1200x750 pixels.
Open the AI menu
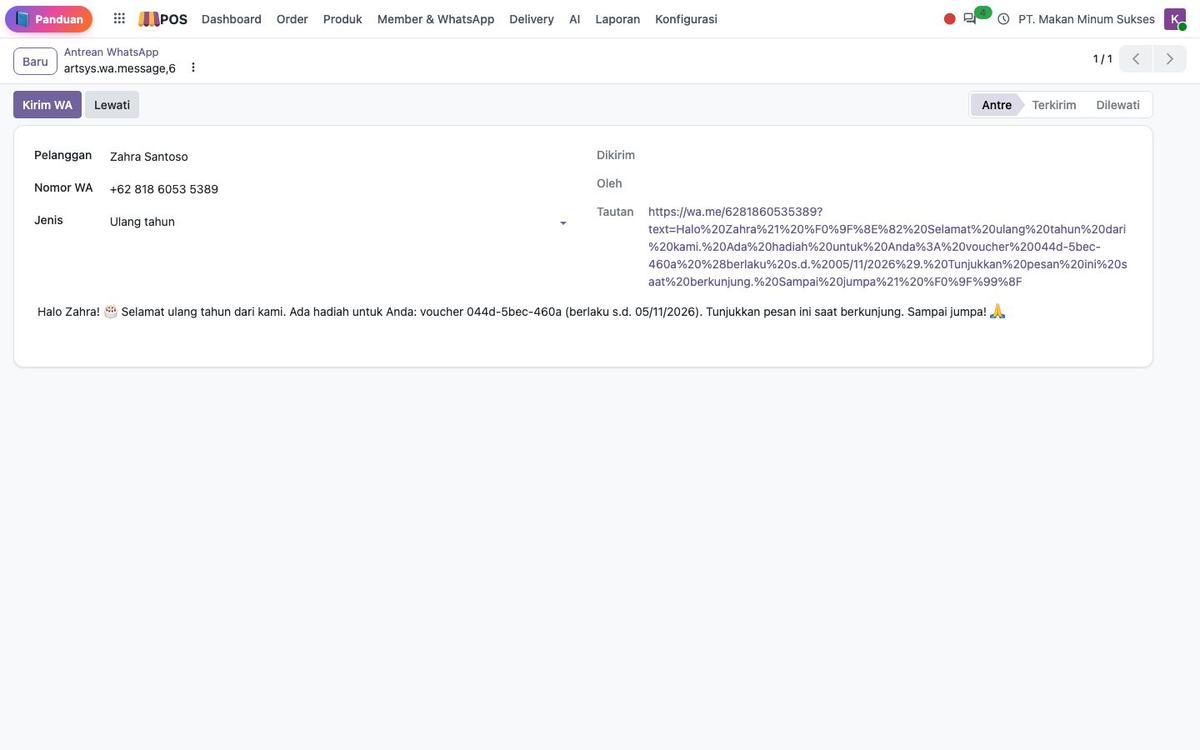click(x=575, y=19)
